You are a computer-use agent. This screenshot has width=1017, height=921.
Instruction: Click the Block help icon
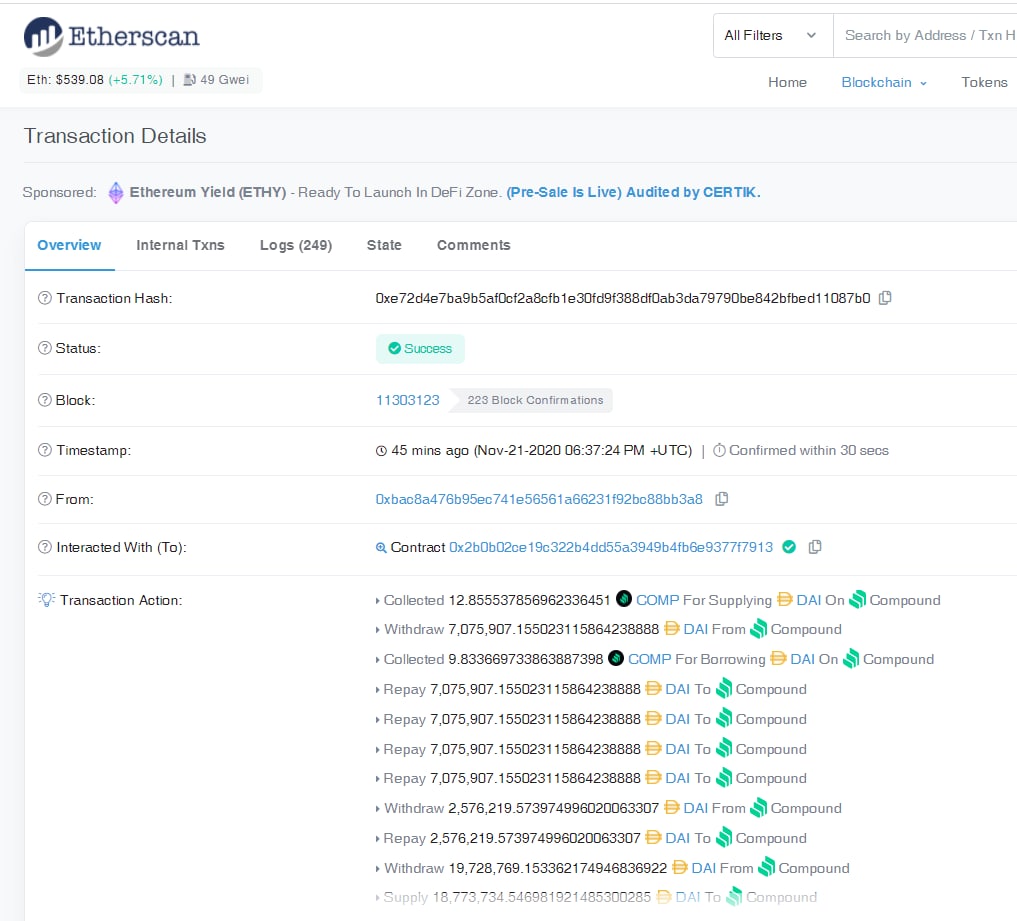(45, 400)
